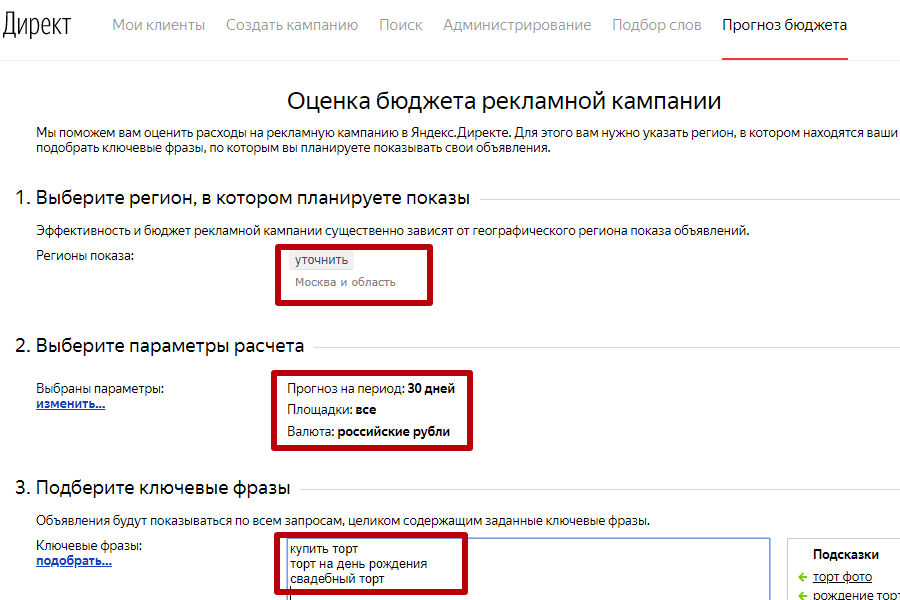Click the Москва и область region text
900x600 pixels.
(345, 282)
